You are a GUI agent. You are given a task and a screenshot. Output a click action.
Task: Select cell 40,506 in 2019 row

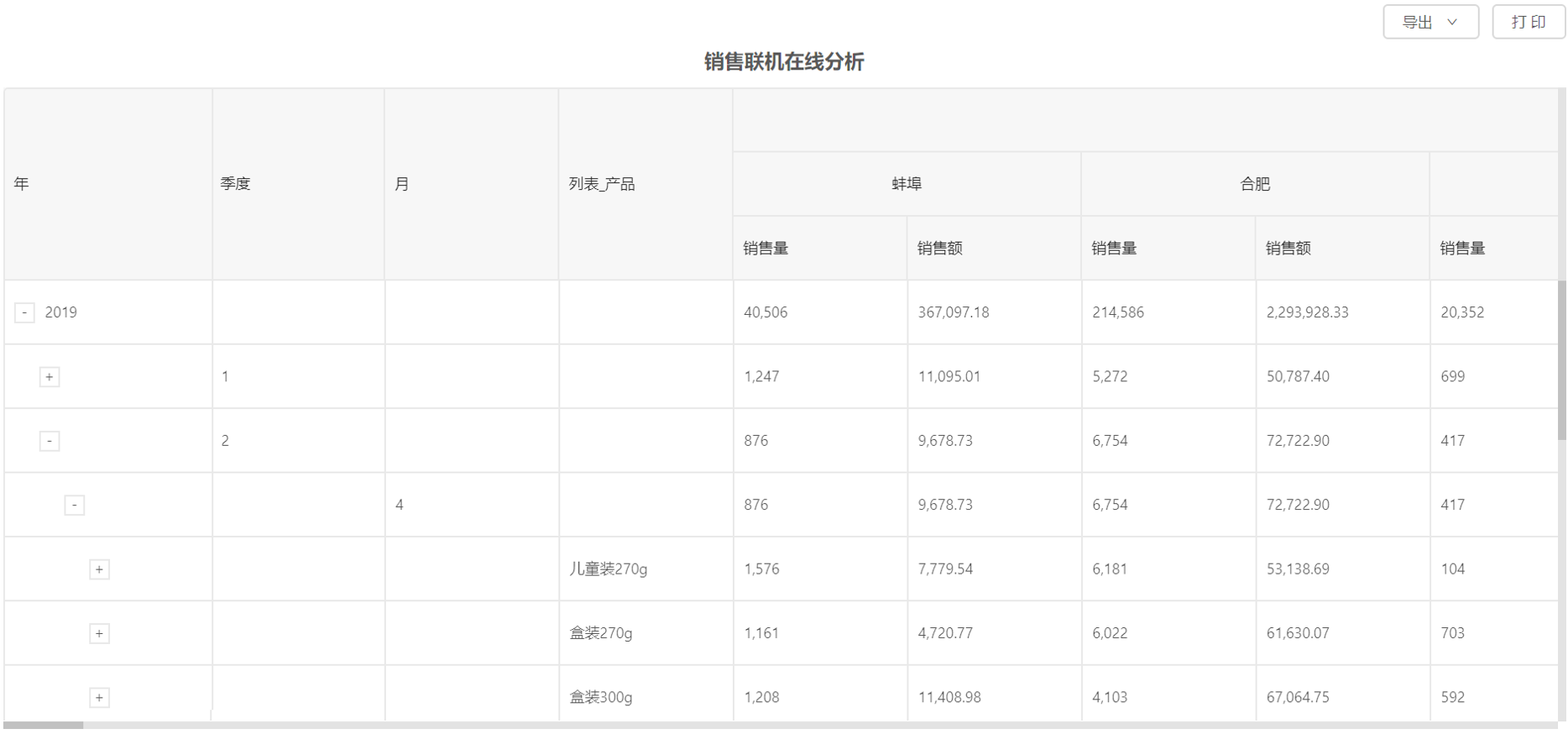(820, 312)
